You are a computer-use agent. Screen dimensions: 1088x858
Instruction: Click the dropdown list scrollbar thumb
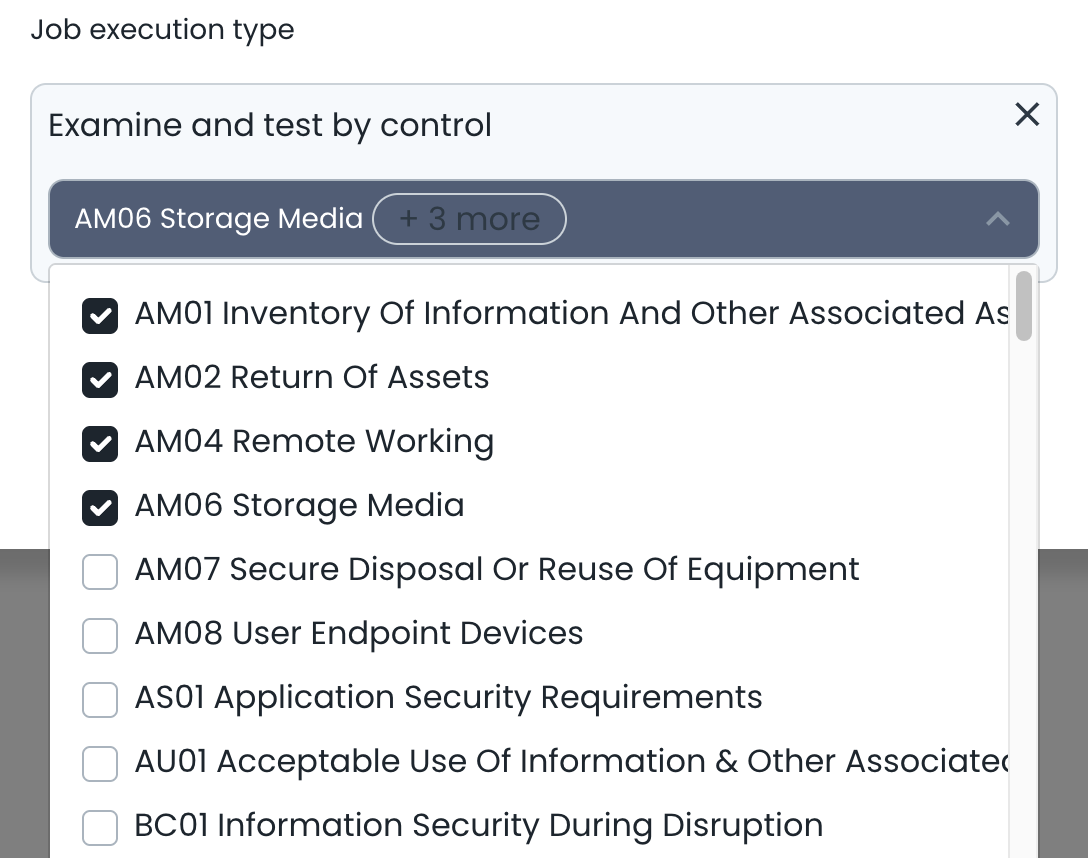coord(1023,306)
